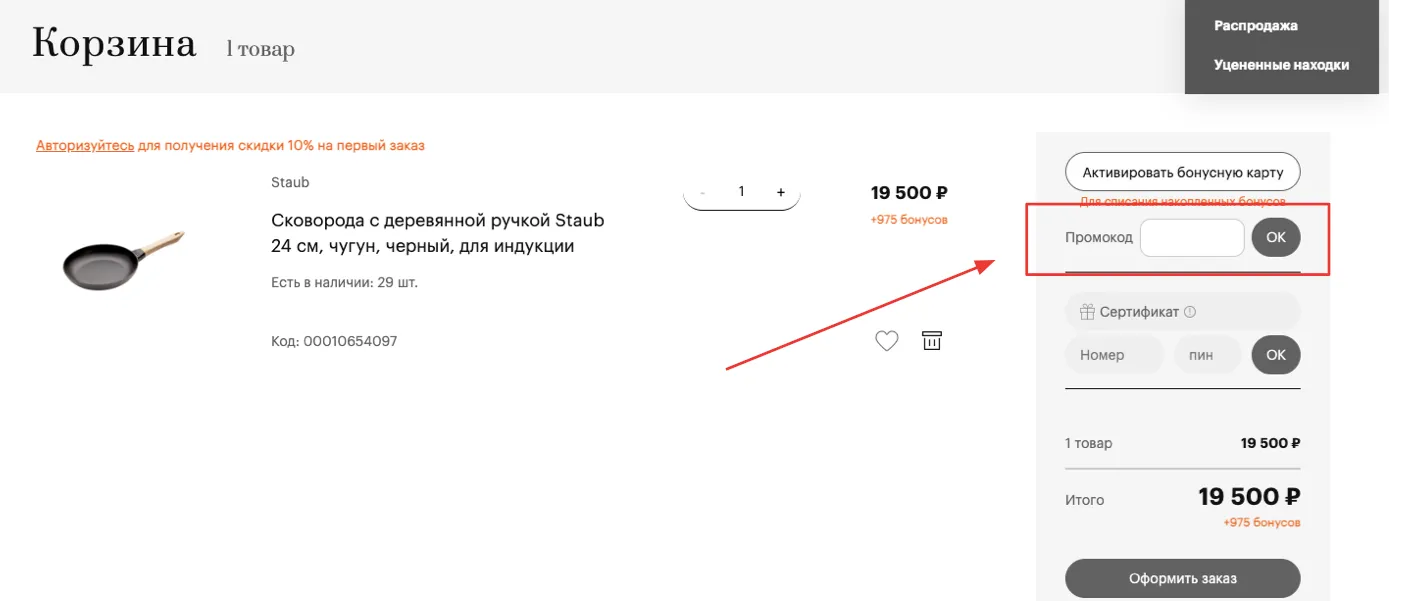This screenshot has width=1402, height=601.
Task: Focus the certificate пин field
Action: (1207, 355)
